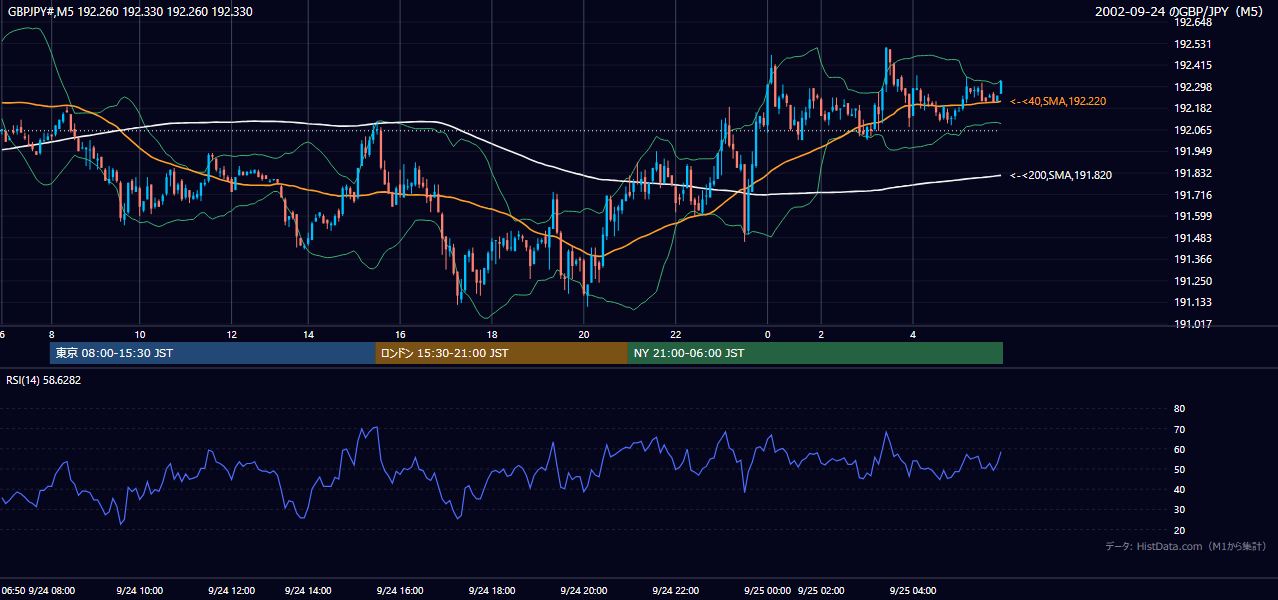This screenshot has height=600, width=1278.
Task: Click the 9/24 08:00 bottom time label
Action: [x=52, y=590]
